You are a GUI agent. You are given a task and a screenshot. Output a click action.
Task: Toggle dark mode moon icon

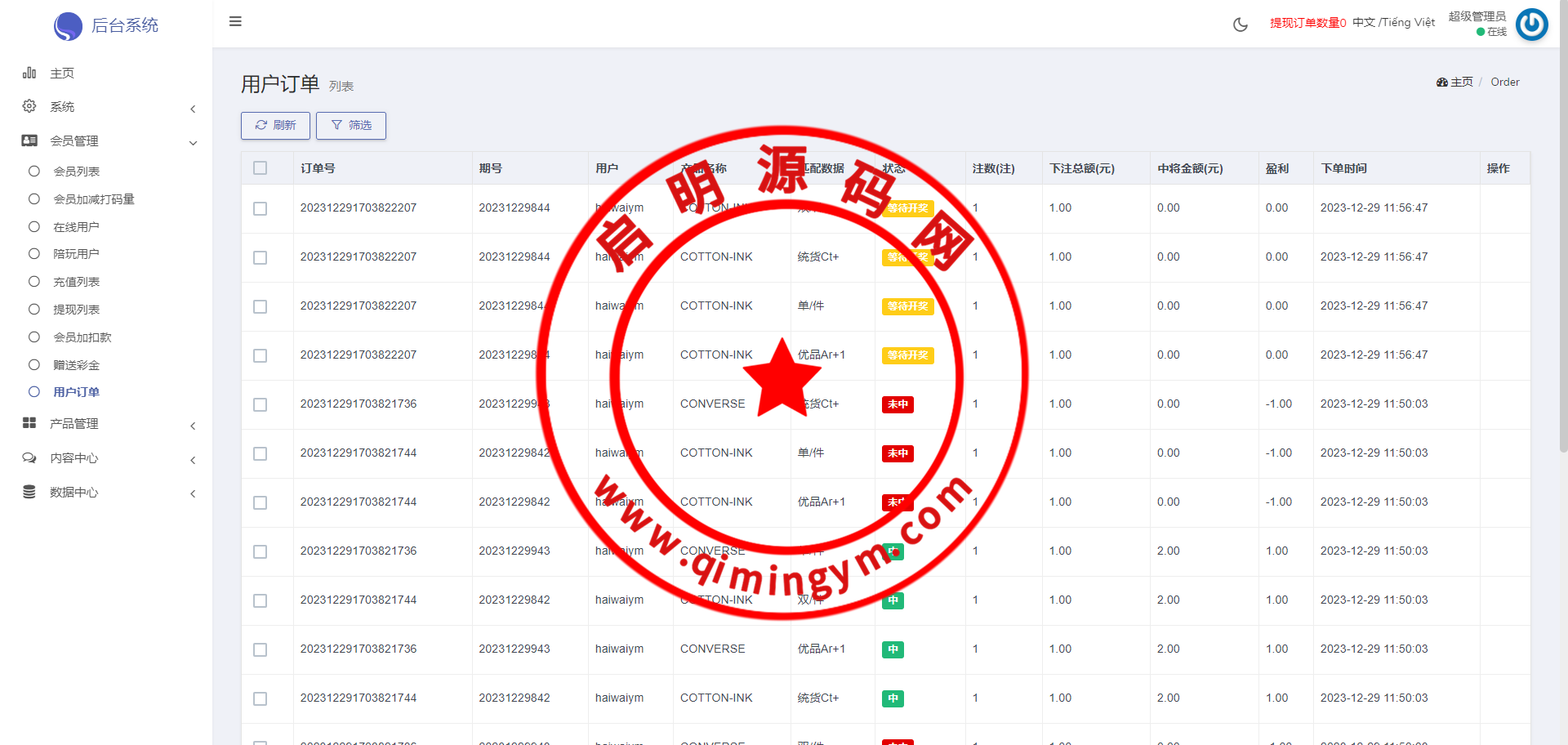coord(1240,25)
